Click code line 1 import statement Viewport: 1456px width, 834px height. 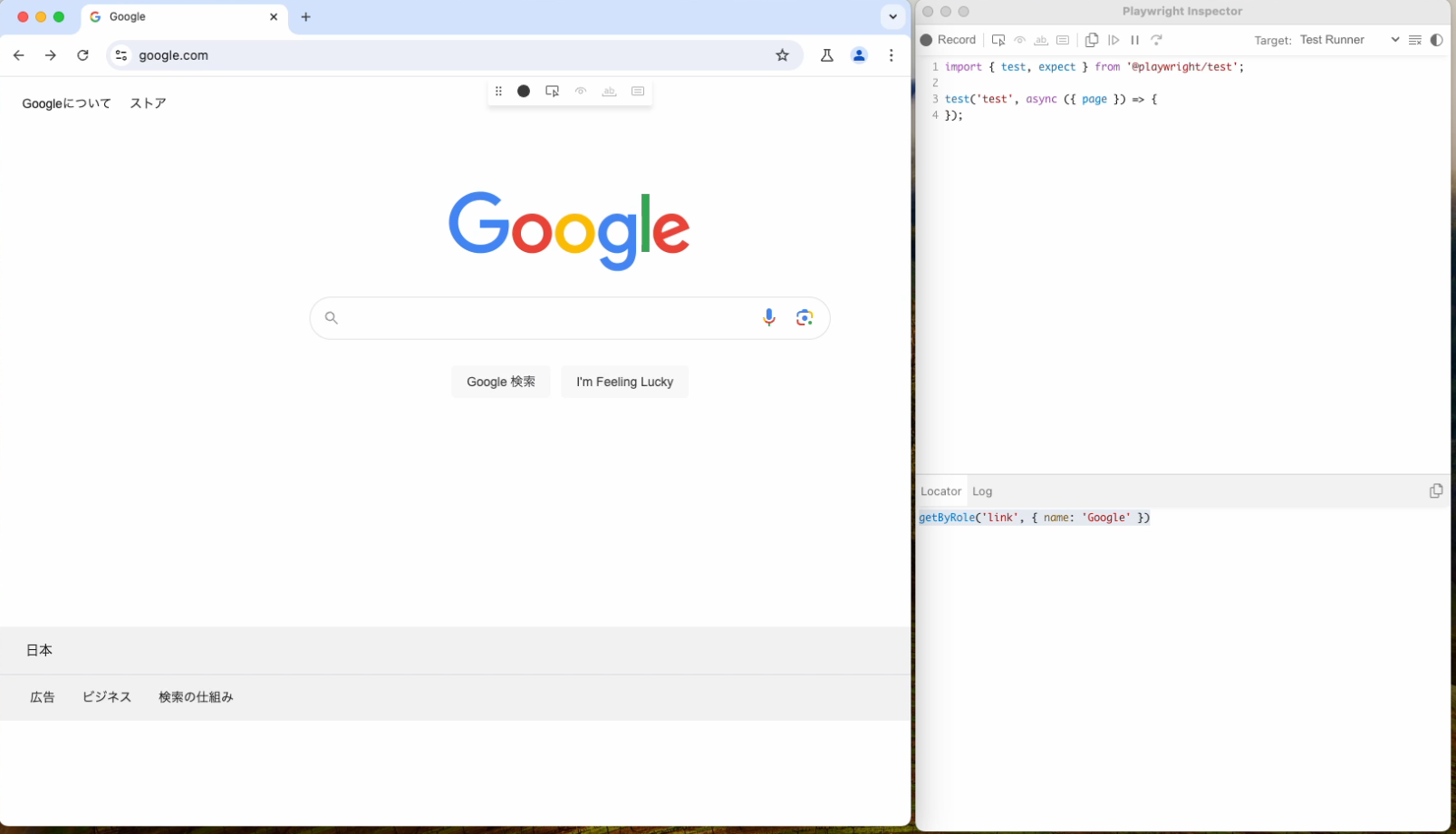[x=1094, y=67]
